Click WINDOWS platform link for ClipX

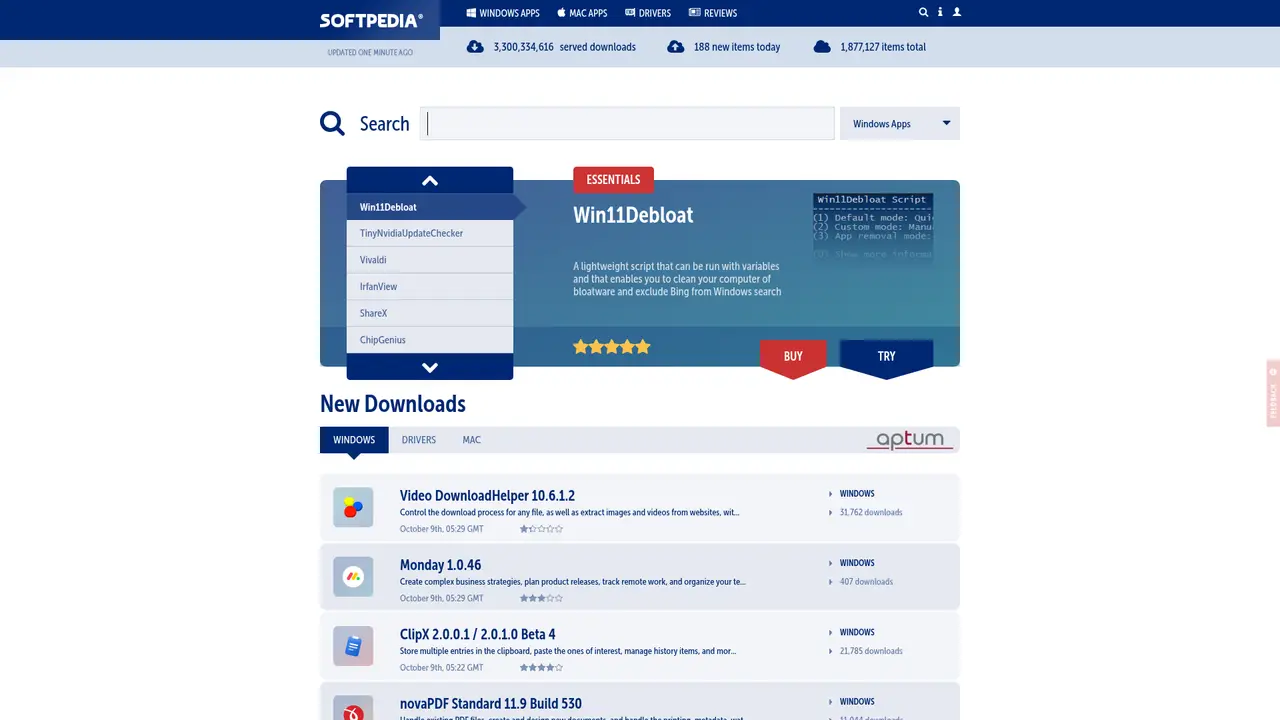pyautogui.click(x=857, y=632)
